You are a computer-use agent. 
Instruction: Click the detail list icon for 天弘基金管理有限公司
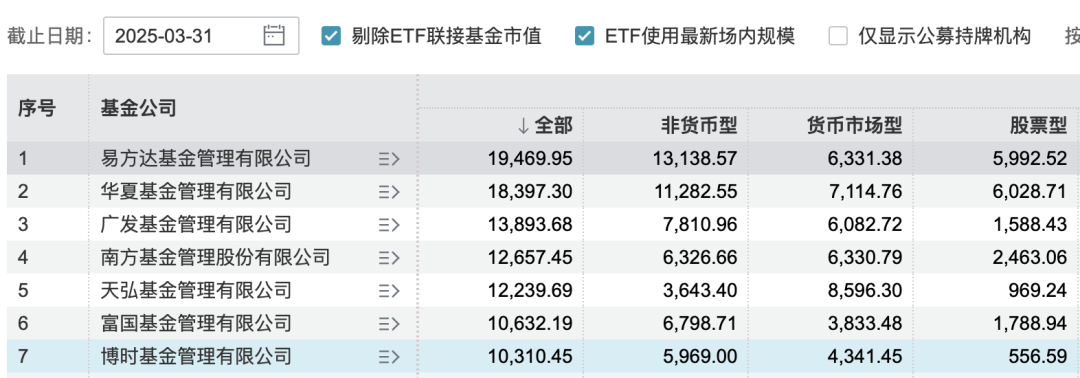pyautogui.click(x=389, y=291)
